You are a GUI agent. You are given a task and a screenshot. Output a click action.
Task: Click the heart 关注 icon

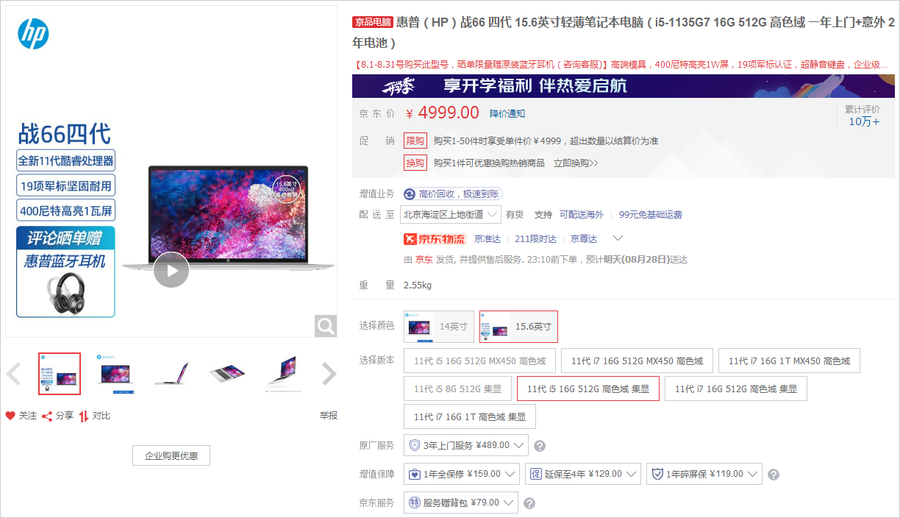point(11,415)
